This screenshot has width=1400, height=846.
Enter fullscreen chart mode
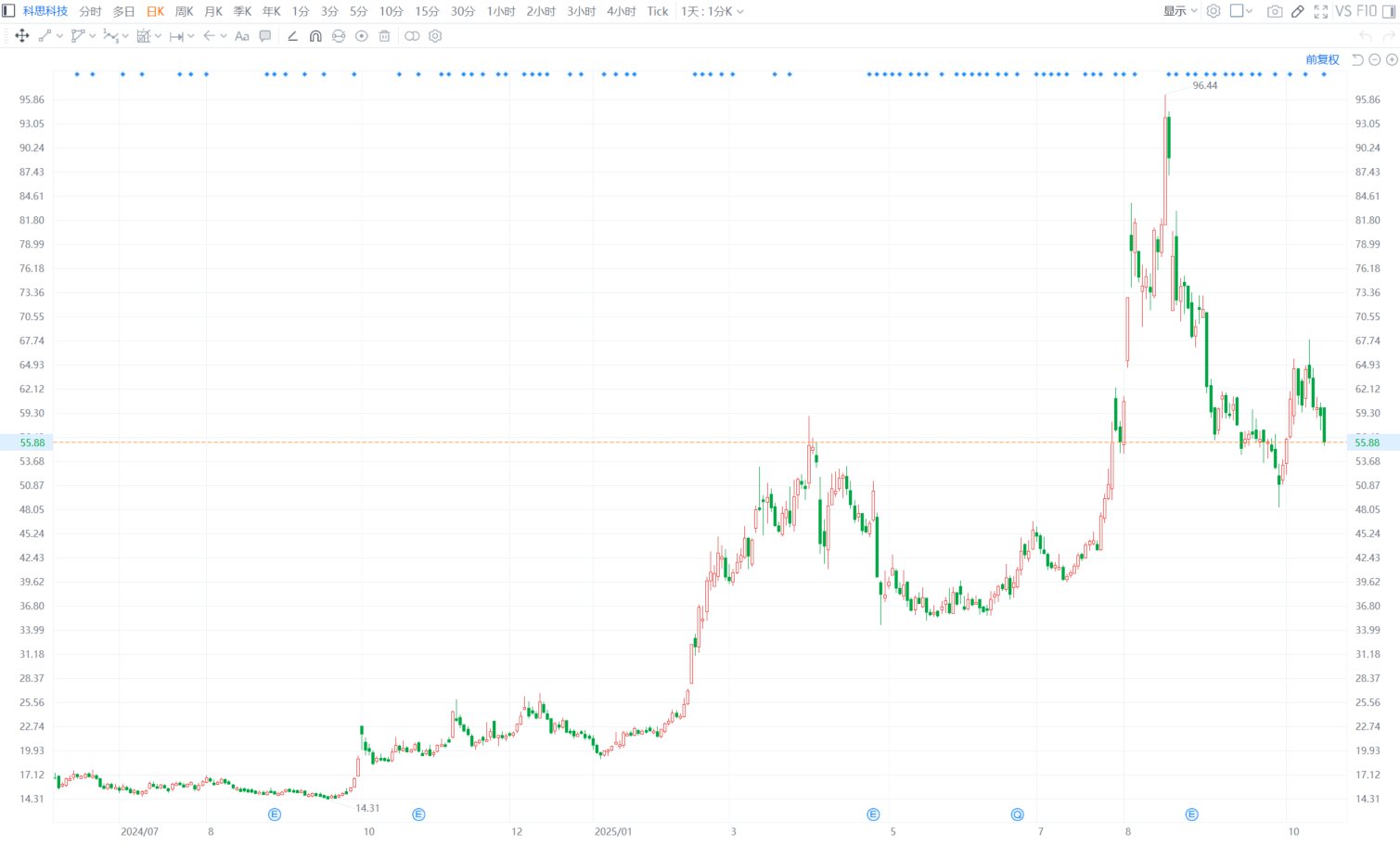click(x=1321, y=11)
